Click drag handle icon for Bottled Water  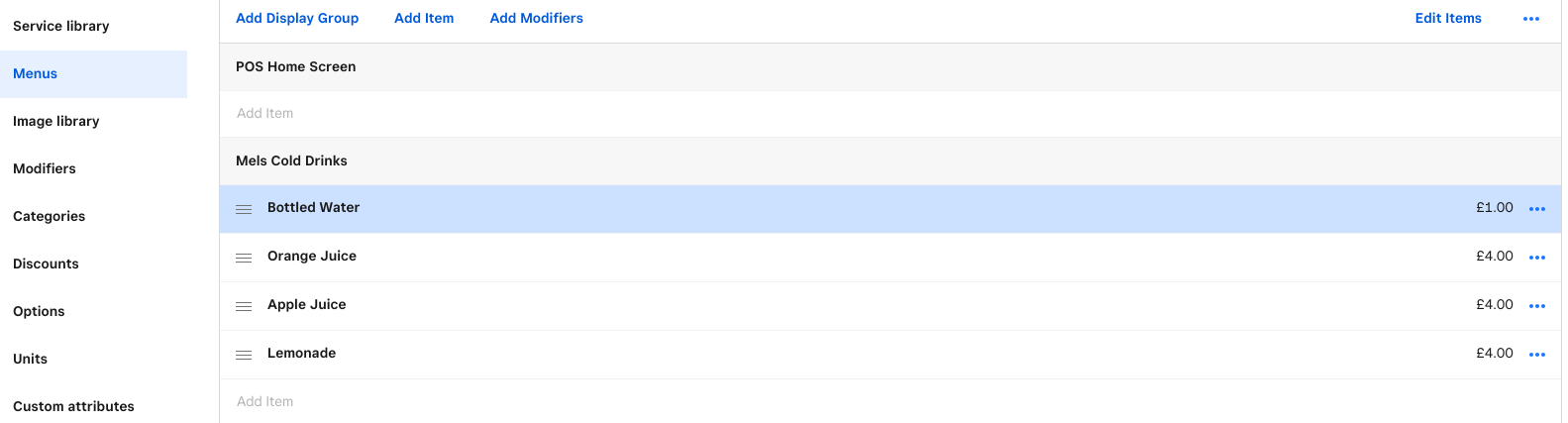click(244, 209)
